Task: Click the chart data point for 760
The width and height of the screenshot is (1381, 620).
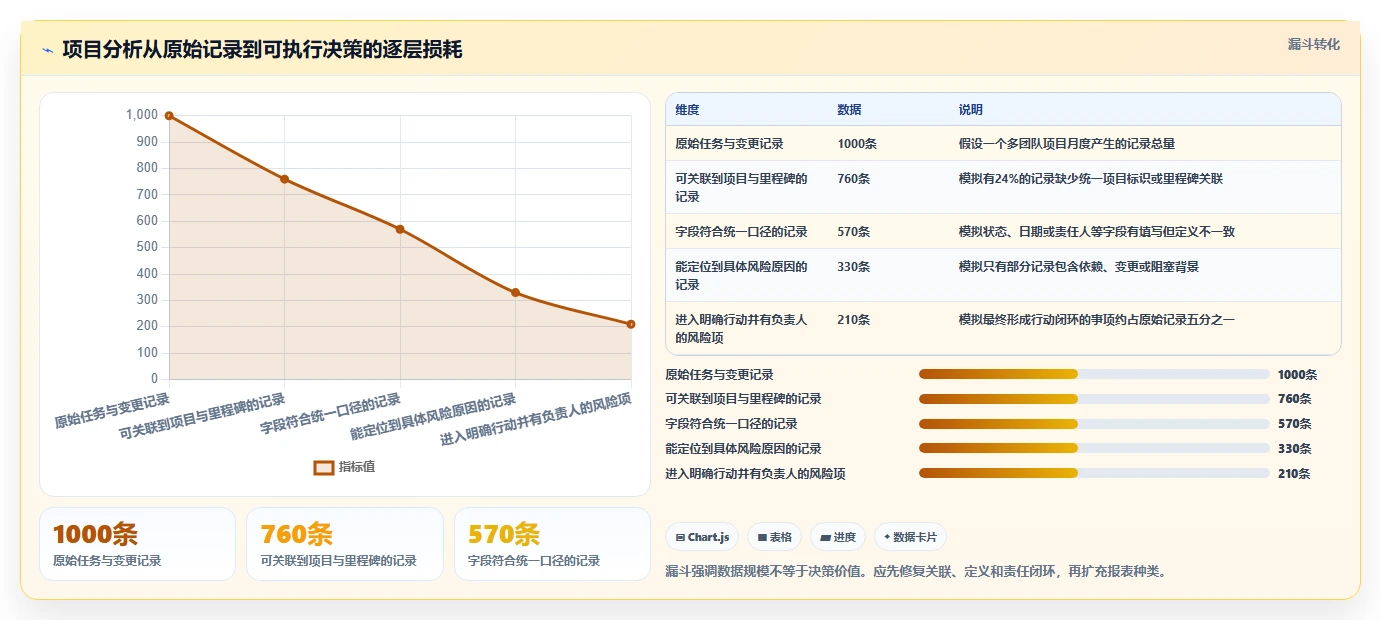Action: click(284, 179)
